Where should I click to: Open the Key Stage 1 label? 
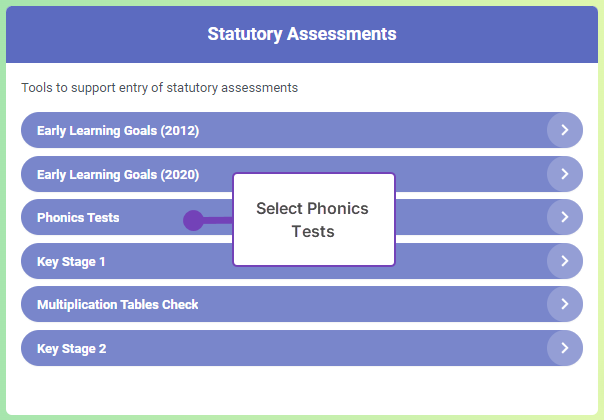tap(71, 262)
